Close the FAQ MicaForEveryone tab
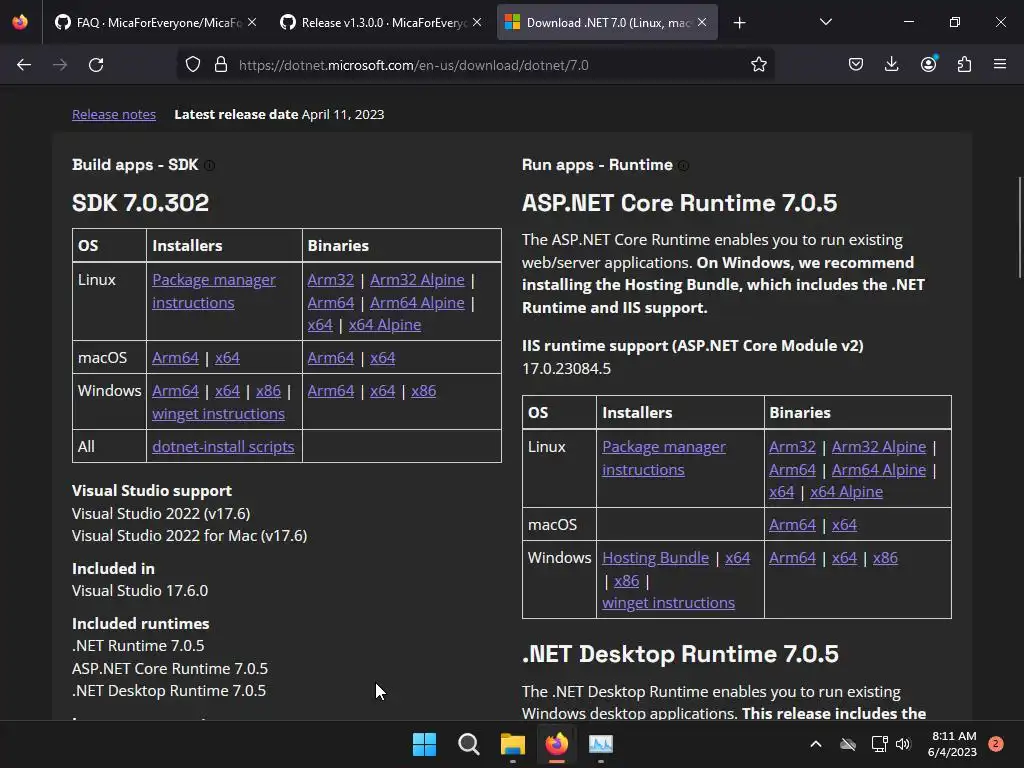Image resolution: width=1024 pixels, height=768 pixels. tap(252, 22)
